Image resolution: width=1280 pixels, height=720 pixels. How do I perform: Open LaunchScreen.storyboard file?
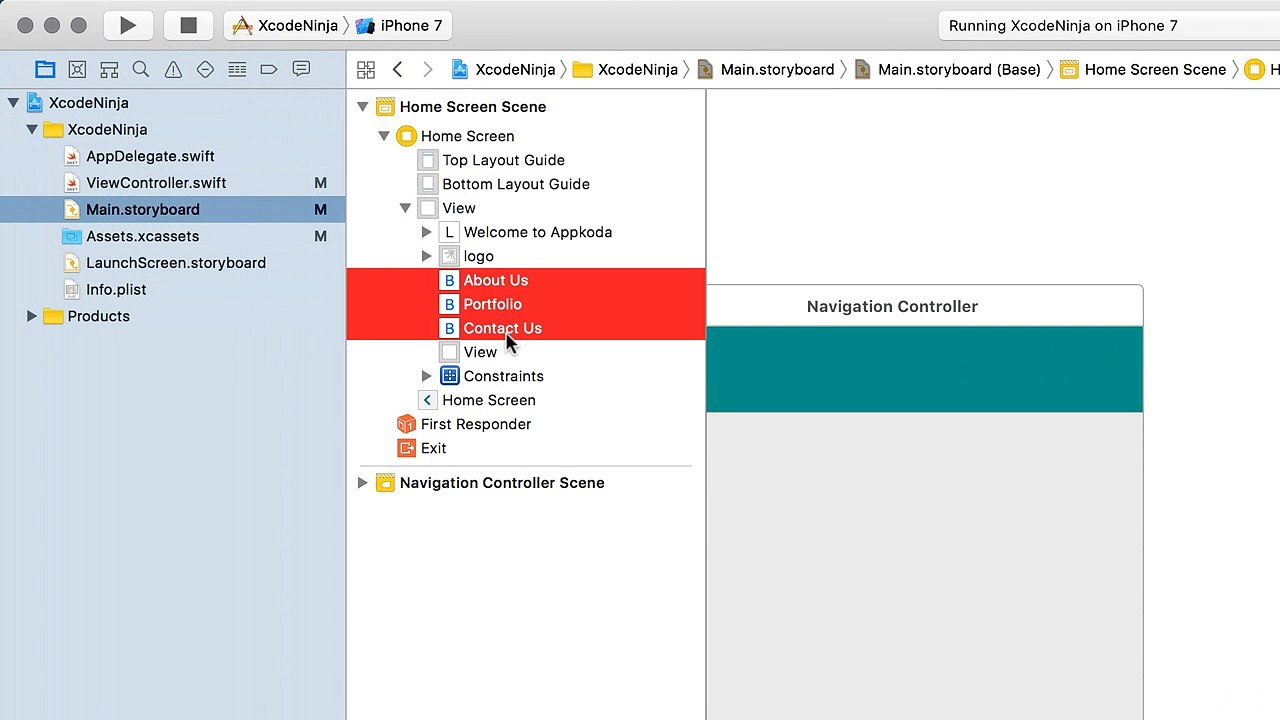(x=176, y=263)
